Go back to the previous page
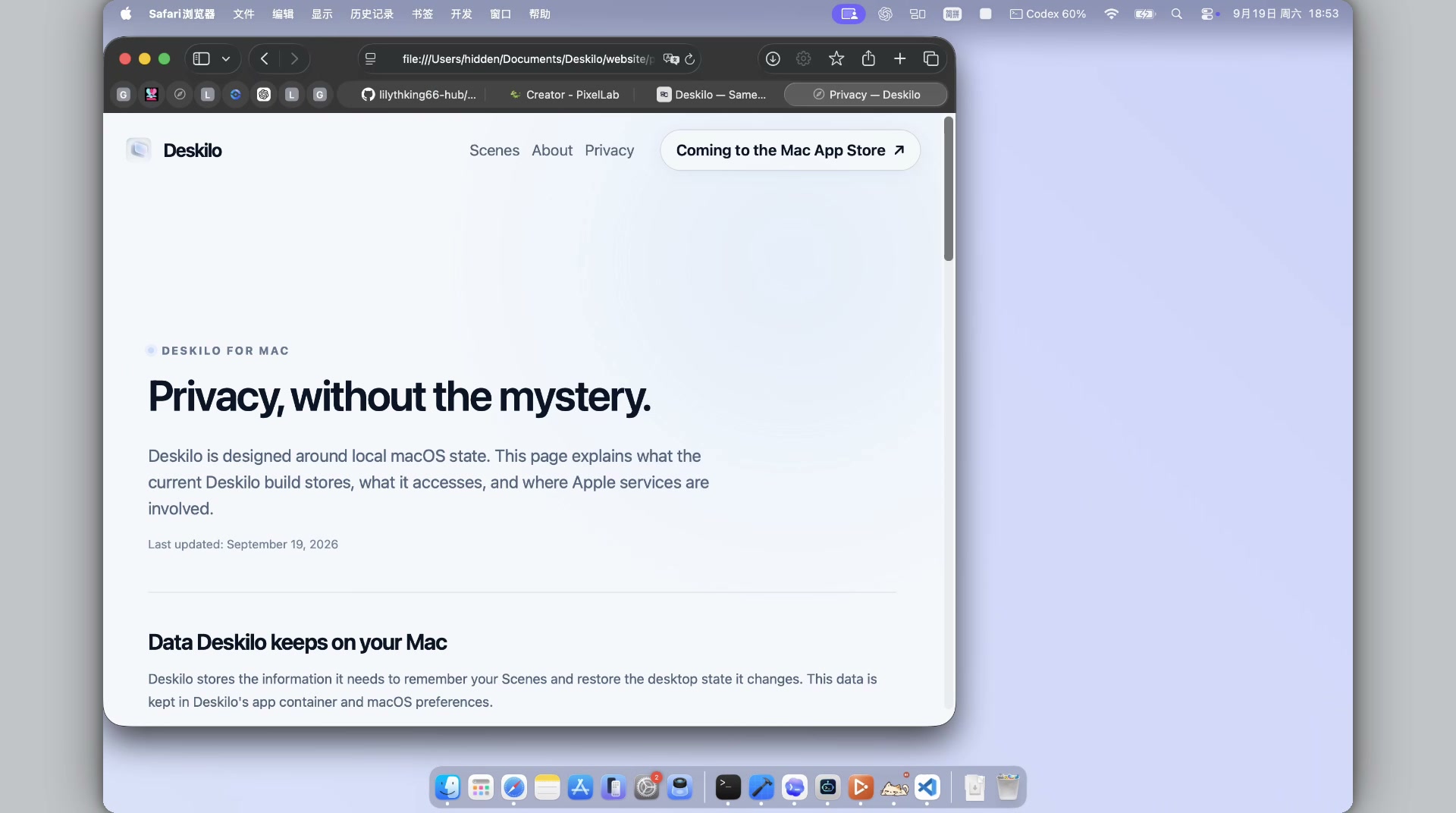This screenshot has height=813, width=1456. [265, 58]
